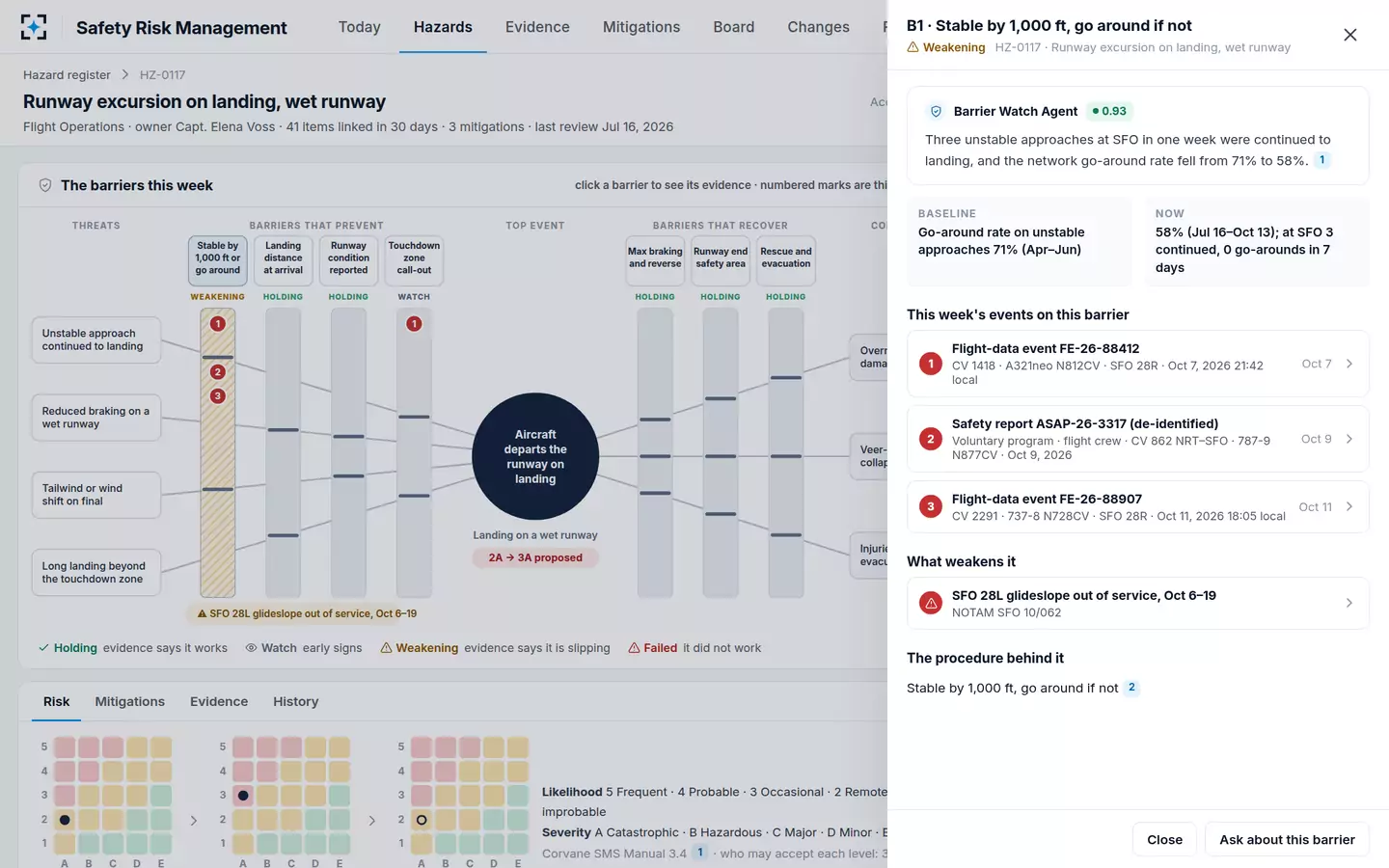Select the Landing distance at arrival barrier box
Screen dimensions: 1389x868
point(284,260)
